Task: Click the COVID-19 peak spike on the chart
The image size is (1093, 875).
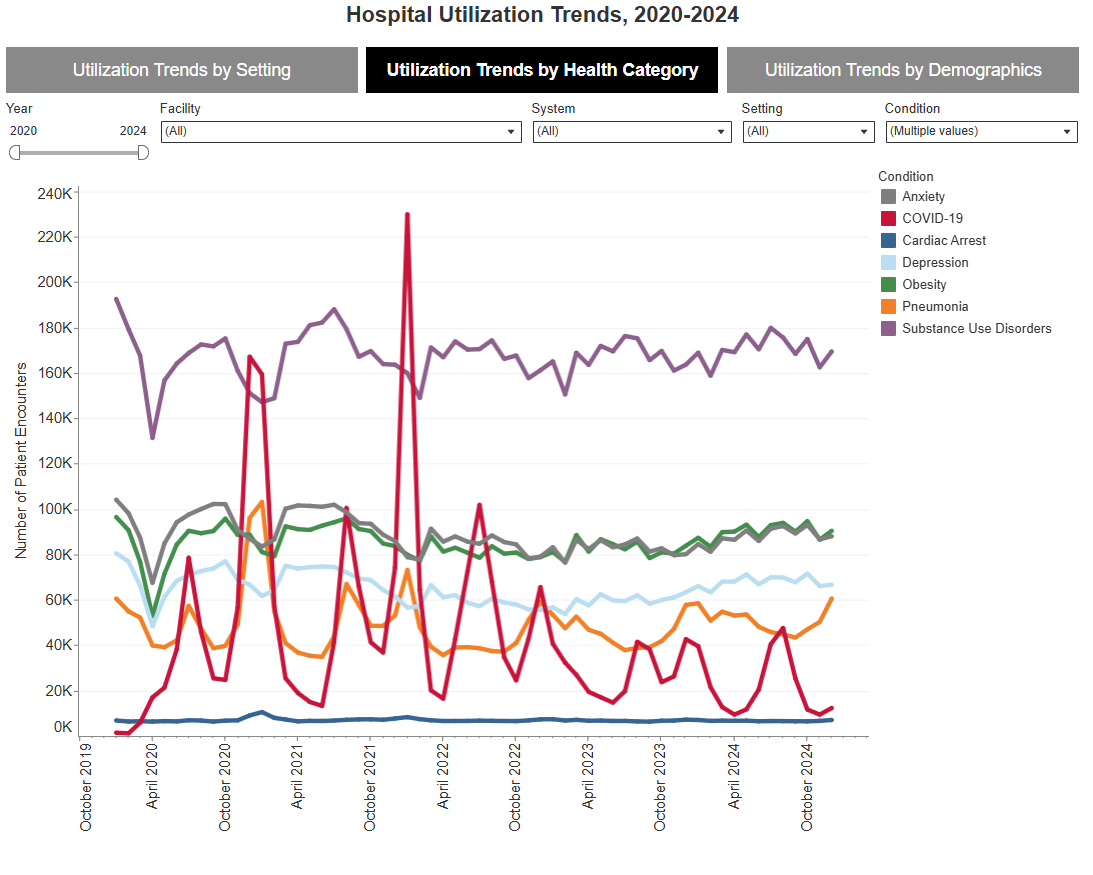Action: click(x=407, y=213)
